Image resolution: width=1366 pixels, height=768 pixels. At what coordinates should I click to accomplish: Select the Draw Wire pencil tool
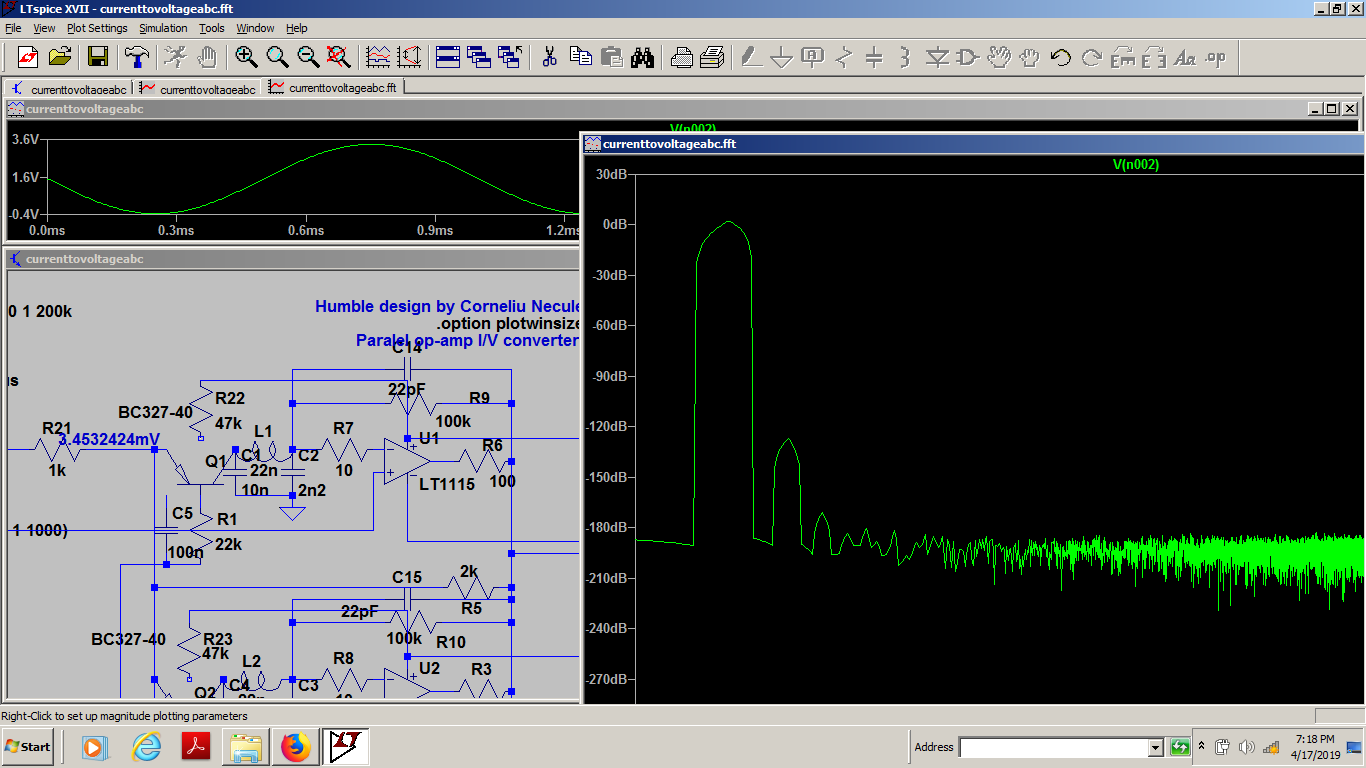[751, 57]
